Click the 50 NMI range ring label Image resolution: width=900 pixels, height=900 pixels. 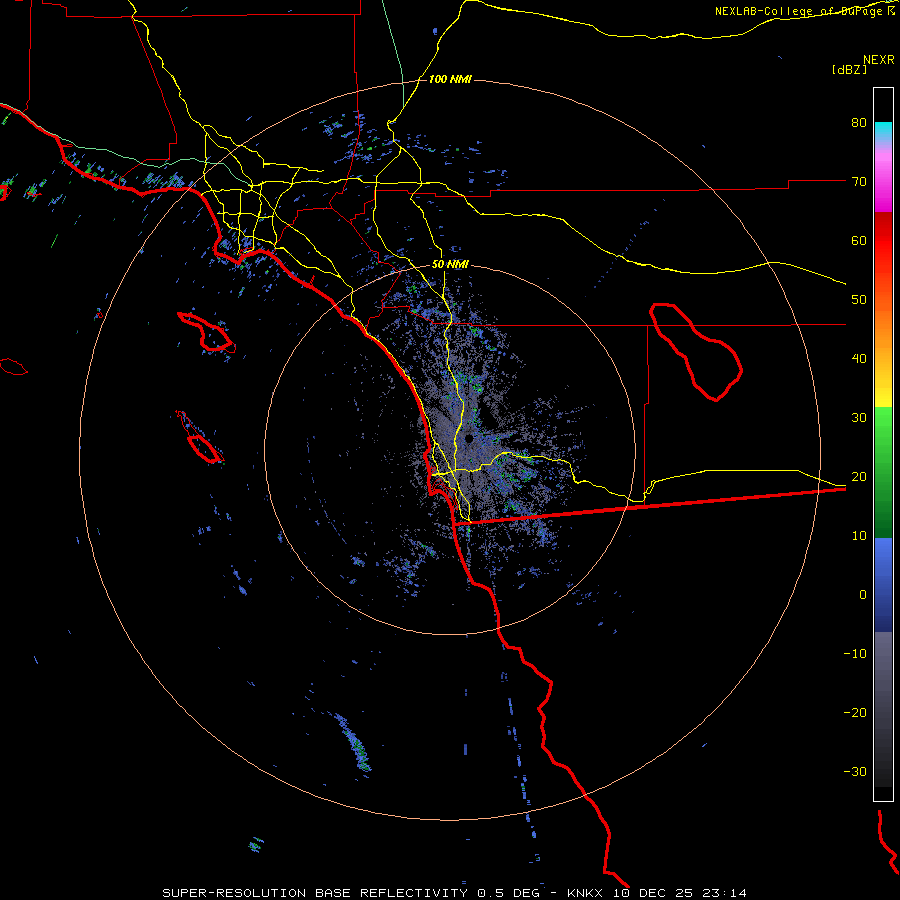tap(451, 265)
